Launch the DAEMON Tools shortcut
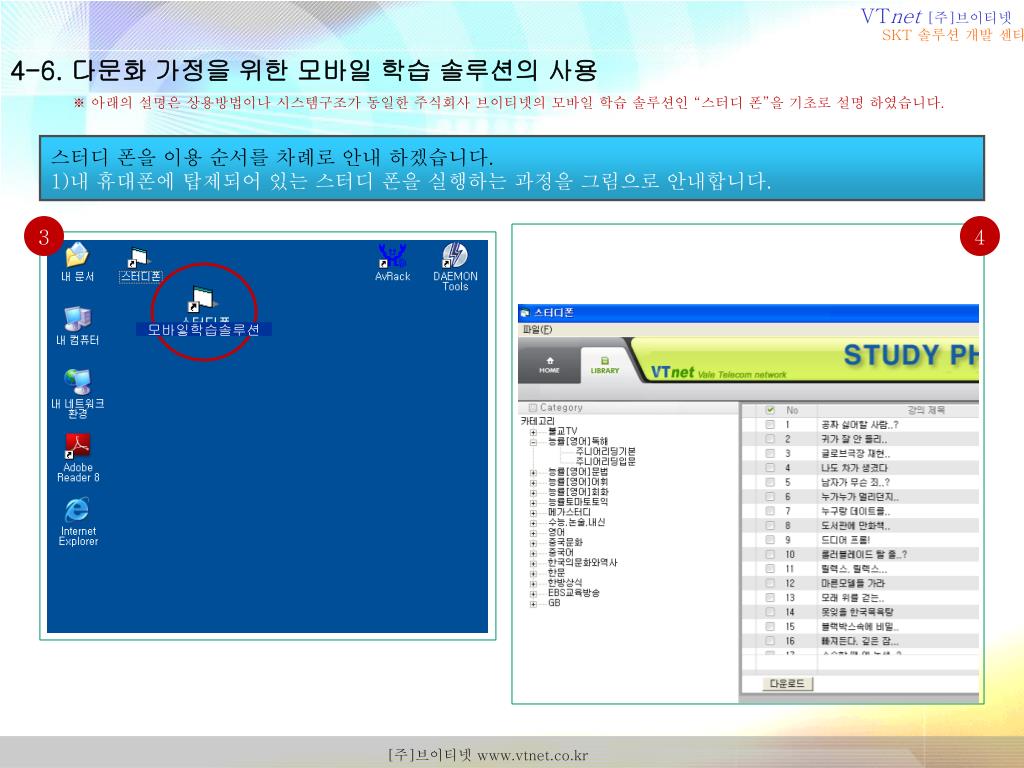 [x=455, y=266]
